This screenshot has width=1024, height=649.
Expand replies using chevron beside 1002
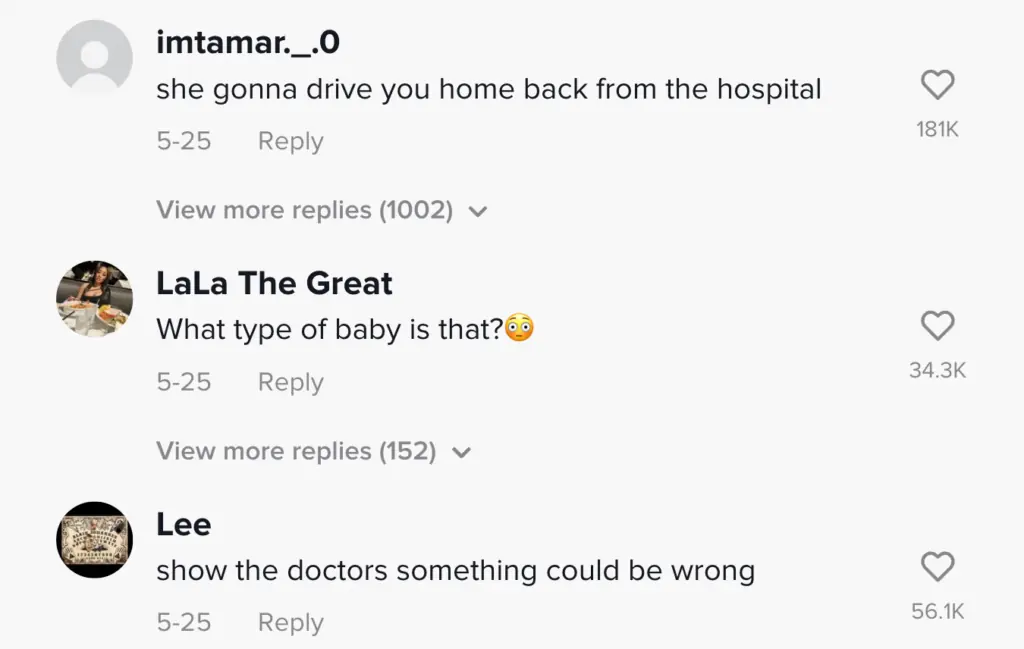[478, 212]
